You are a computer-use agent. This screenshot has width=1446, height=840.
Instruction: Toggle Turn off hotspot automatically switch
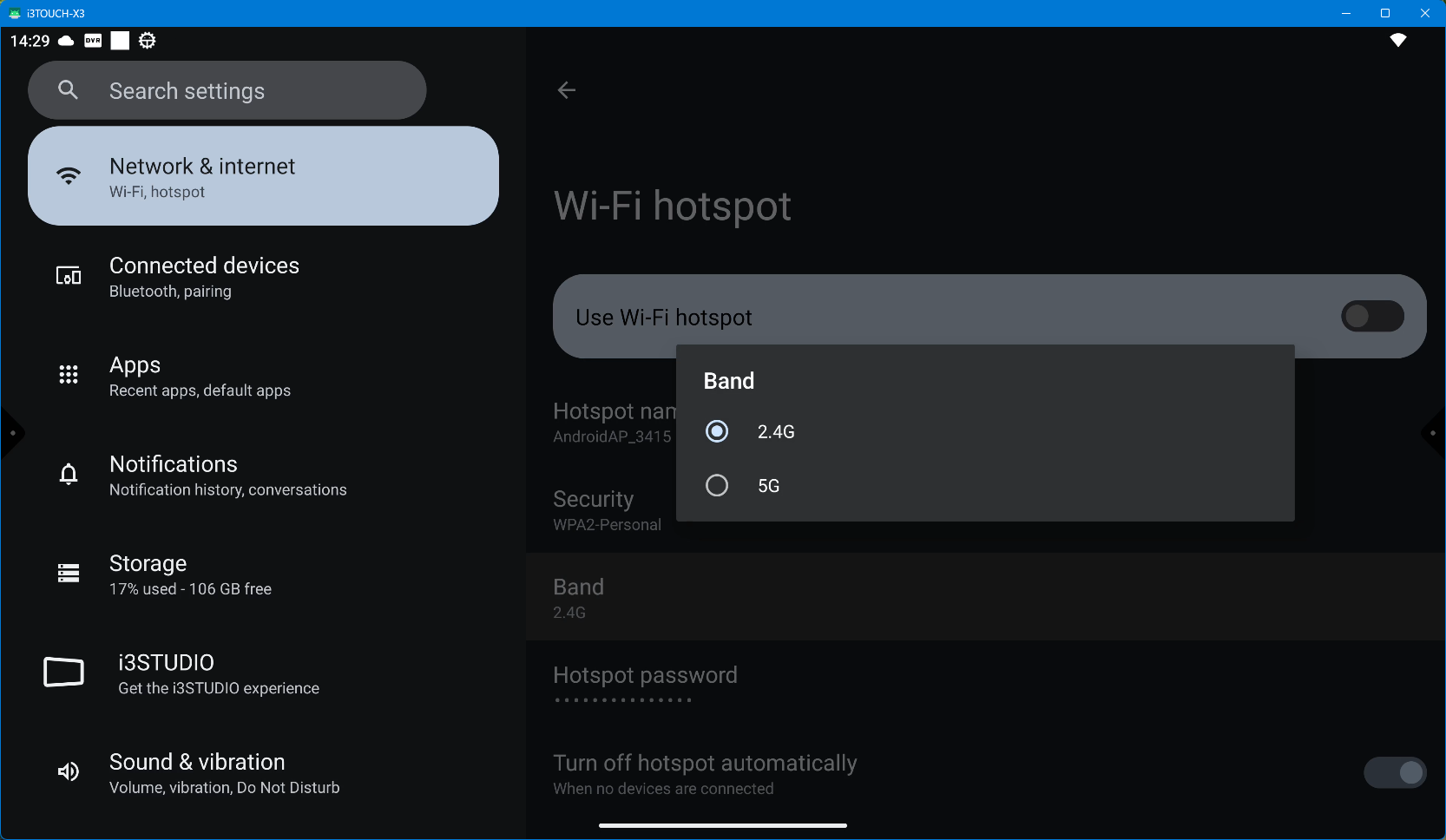coord(1394,772)
